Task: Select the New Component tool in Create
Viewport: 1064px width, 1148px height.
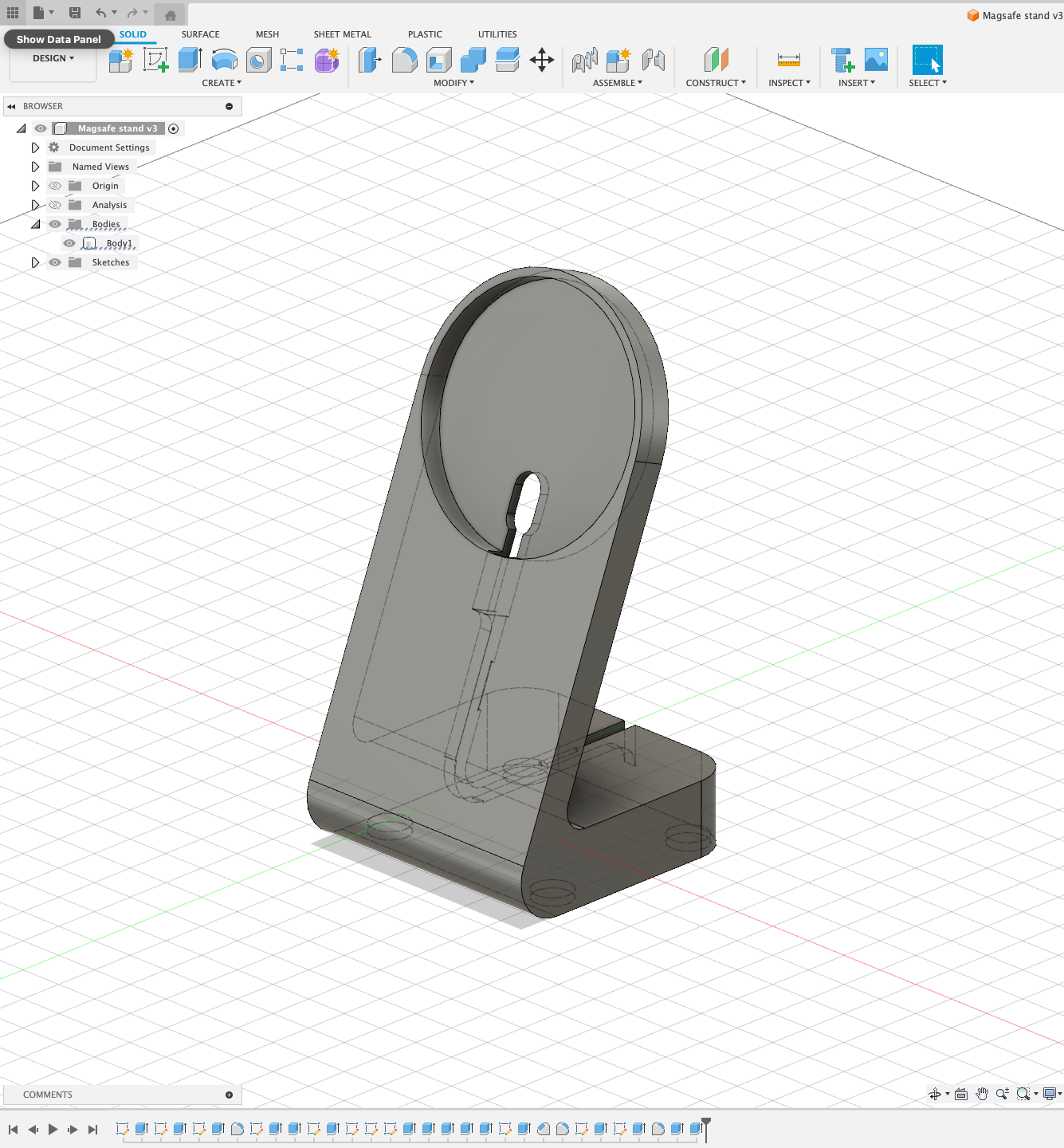Action: point(121,60)
